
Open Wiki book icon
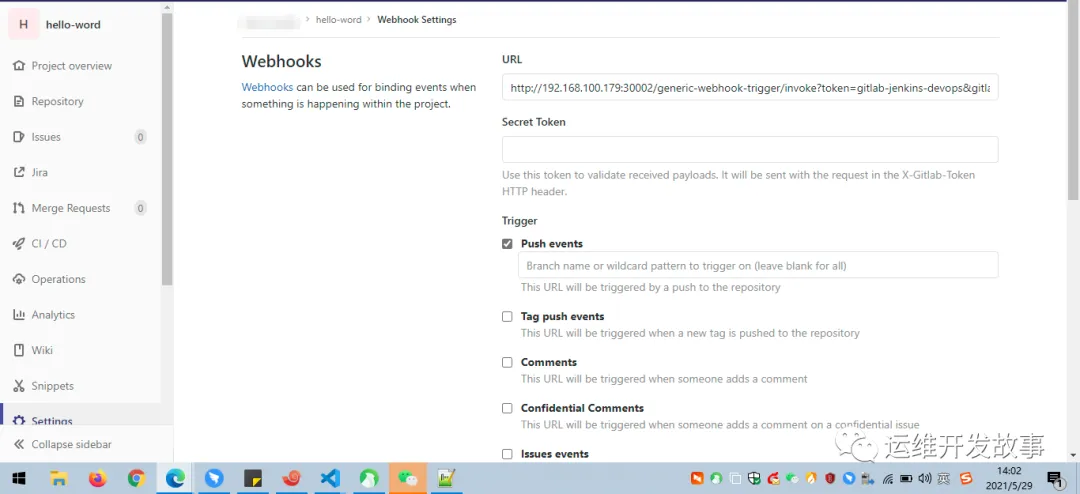[19, 350]
